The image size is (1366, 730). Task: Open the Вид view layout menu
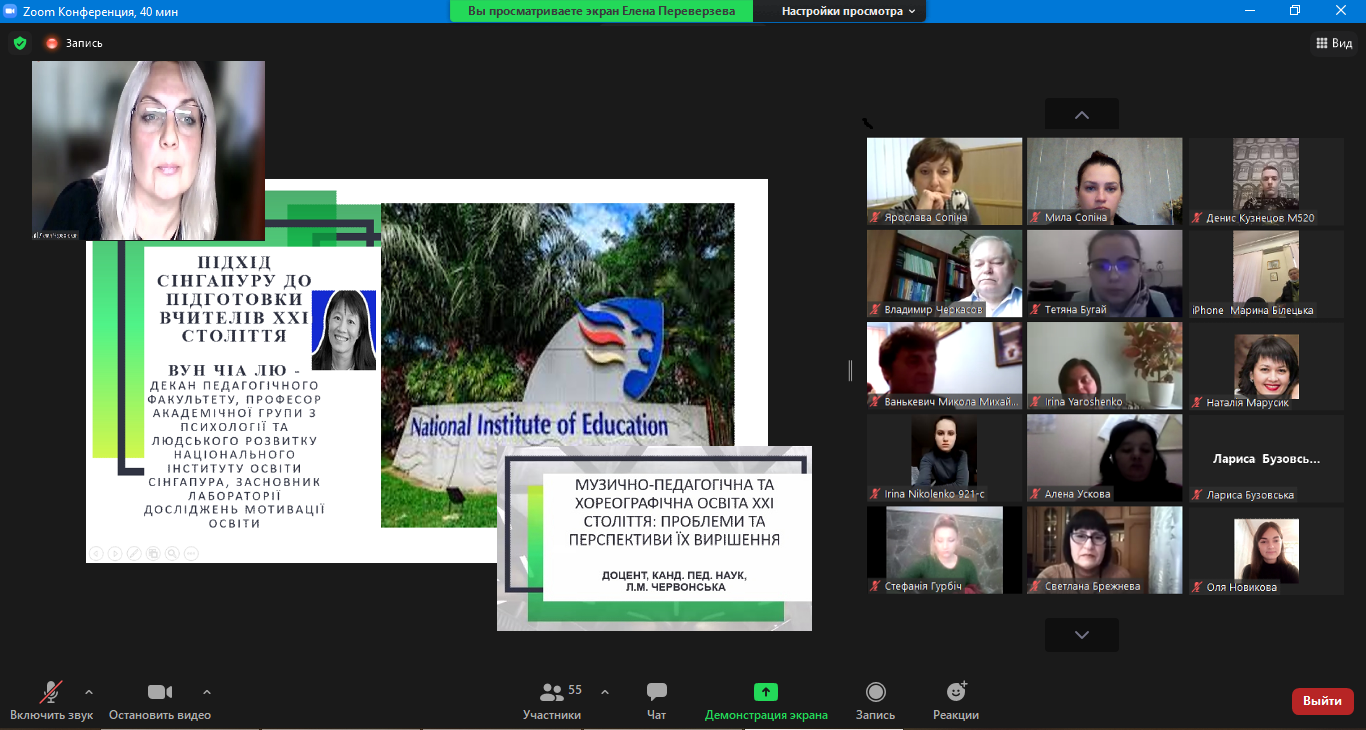tap(1334, 43)
